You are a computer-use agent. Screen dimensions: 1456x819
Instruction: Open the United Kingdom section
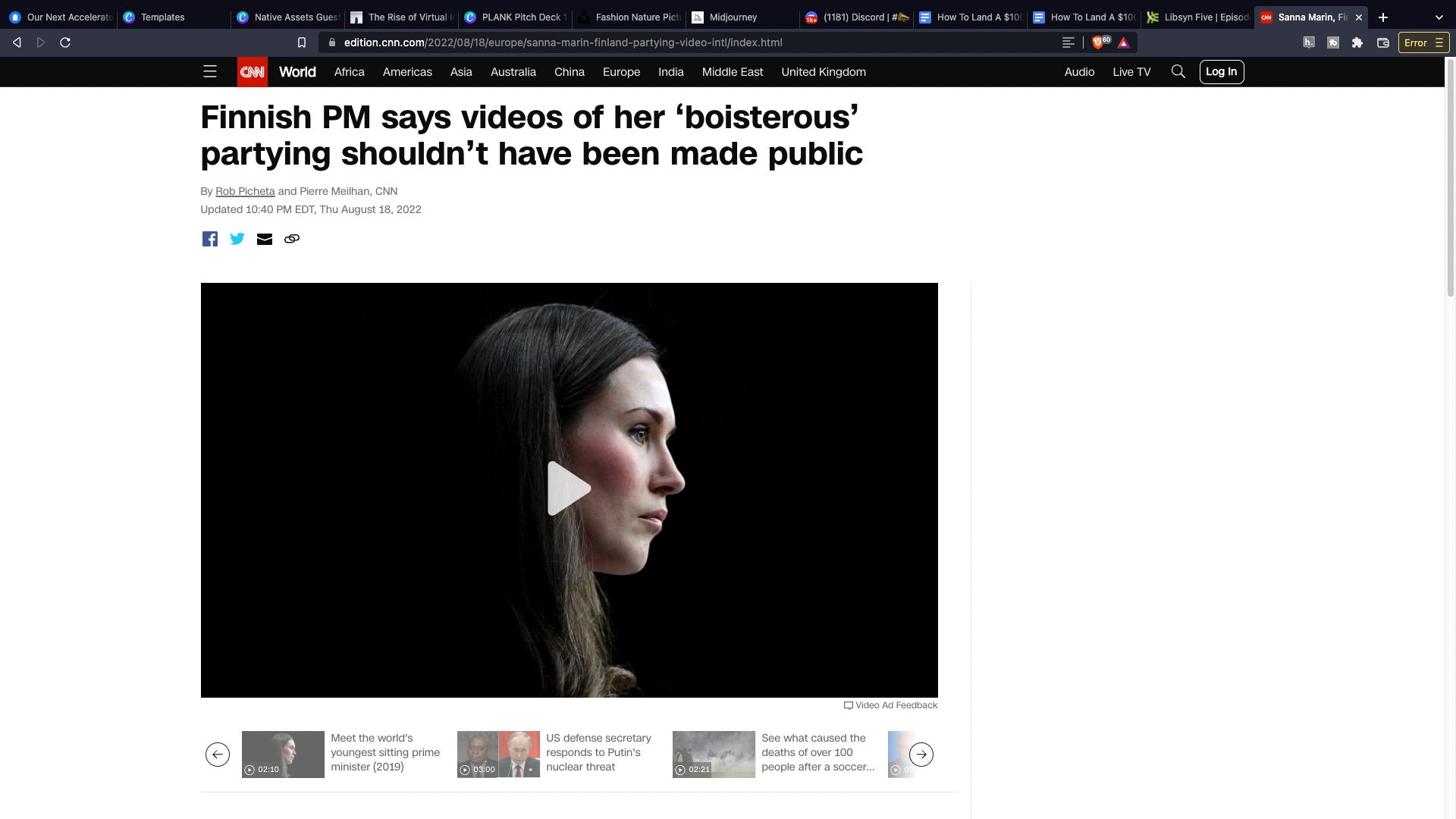click(824, 72)
